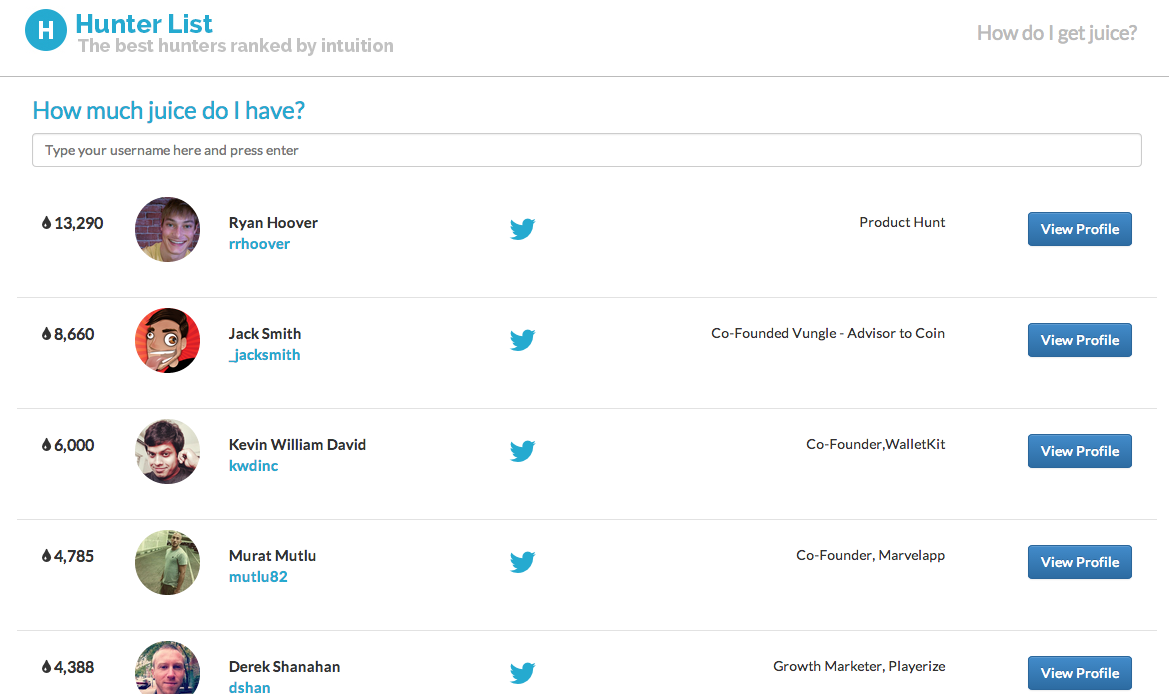The height and width of the screenshot is (694, 1169).
Task: Visit Murat Mutlu's Twitter via bird icon
Action: pos(522,562)
